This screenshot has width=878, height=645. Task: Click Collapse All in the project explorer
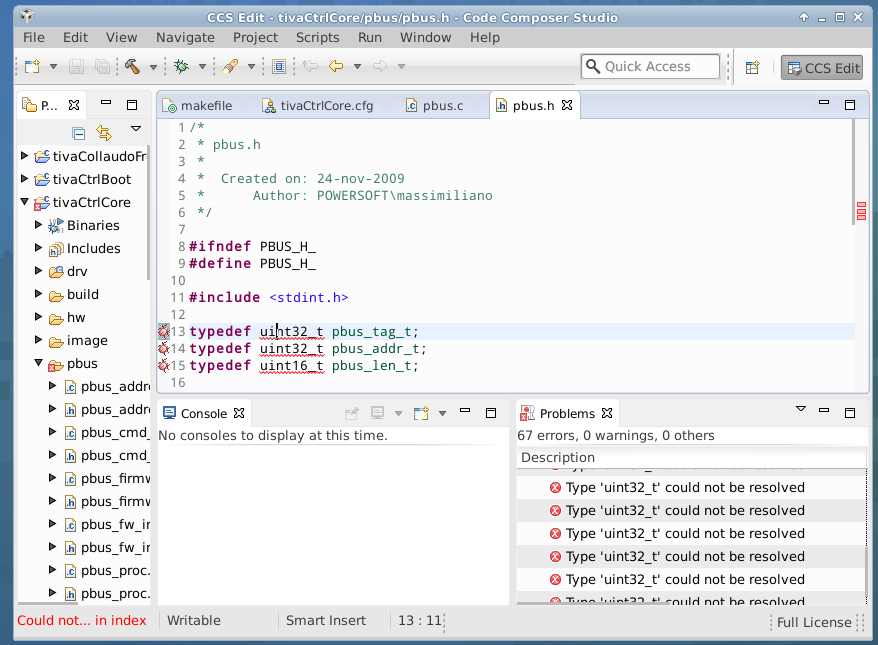[79, 133]
